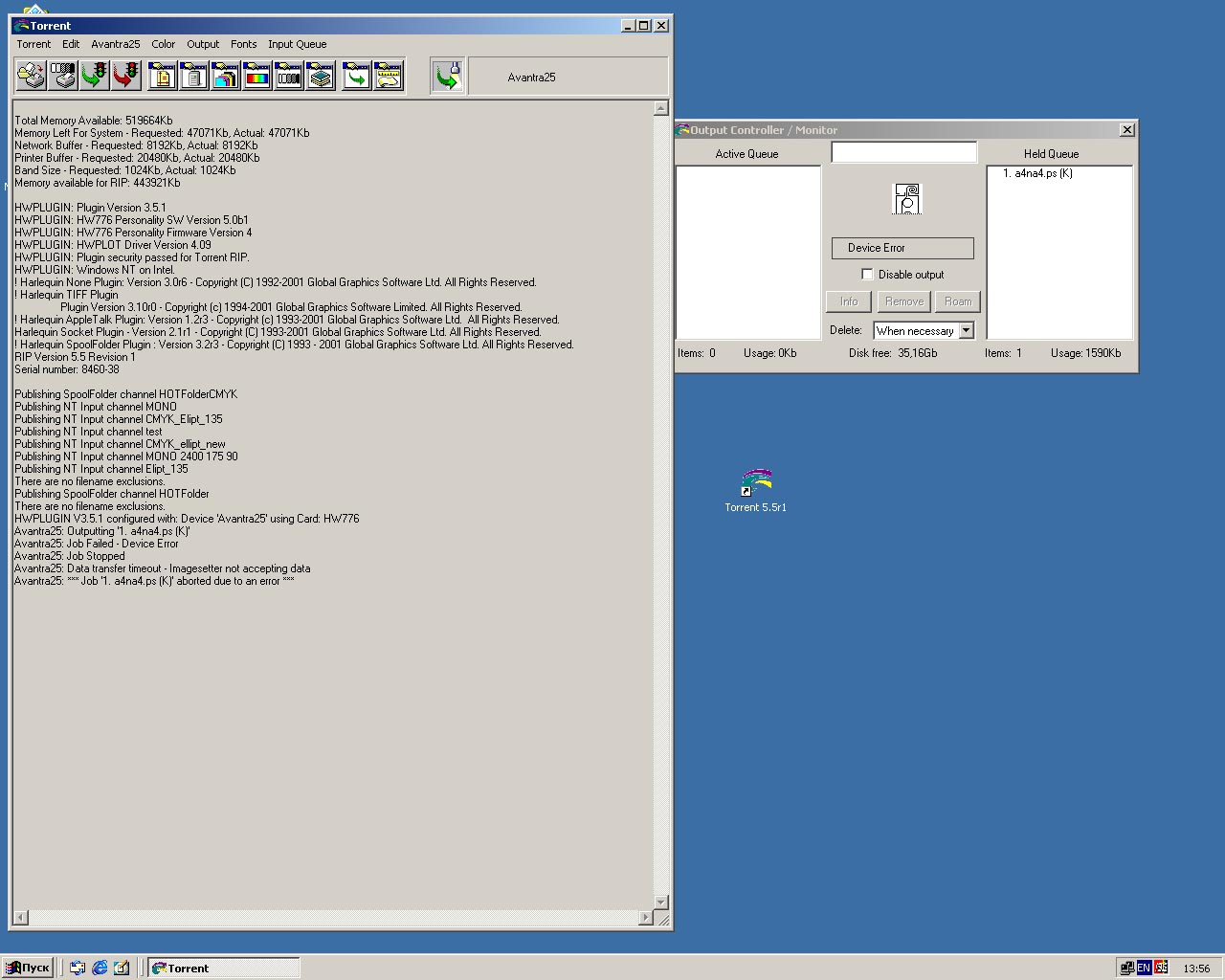Click the Device Error status field
1225x980 pixels.
[x=902, y=248]
